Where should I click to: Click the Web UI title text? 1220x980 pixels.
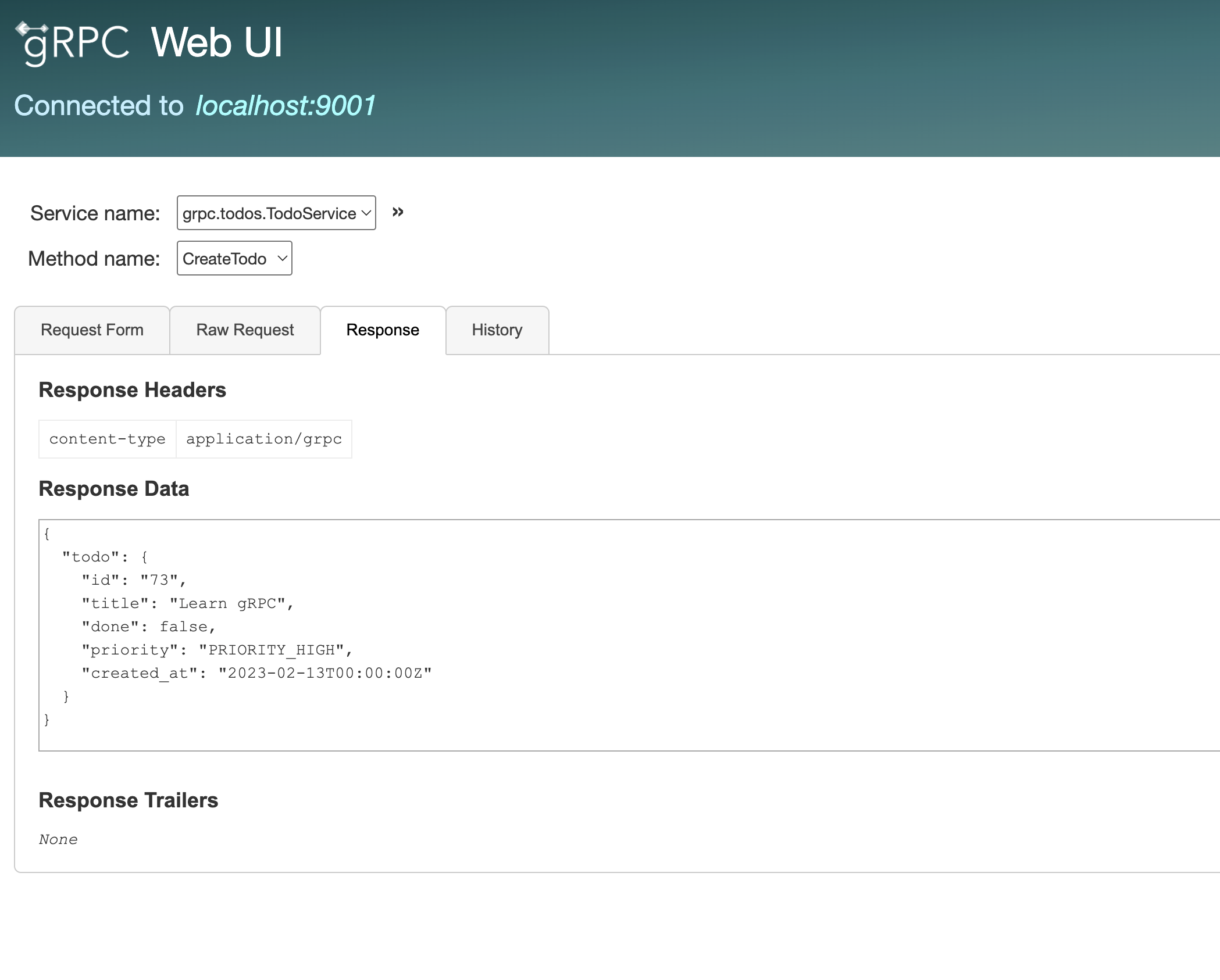(x=217, y=41)
